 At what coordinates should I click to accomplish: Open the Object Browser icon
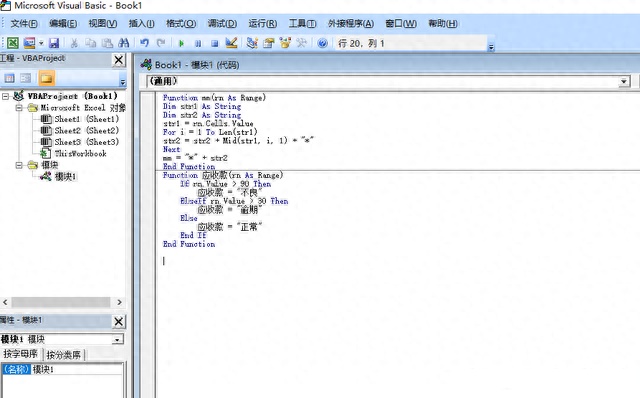point(285,43)
